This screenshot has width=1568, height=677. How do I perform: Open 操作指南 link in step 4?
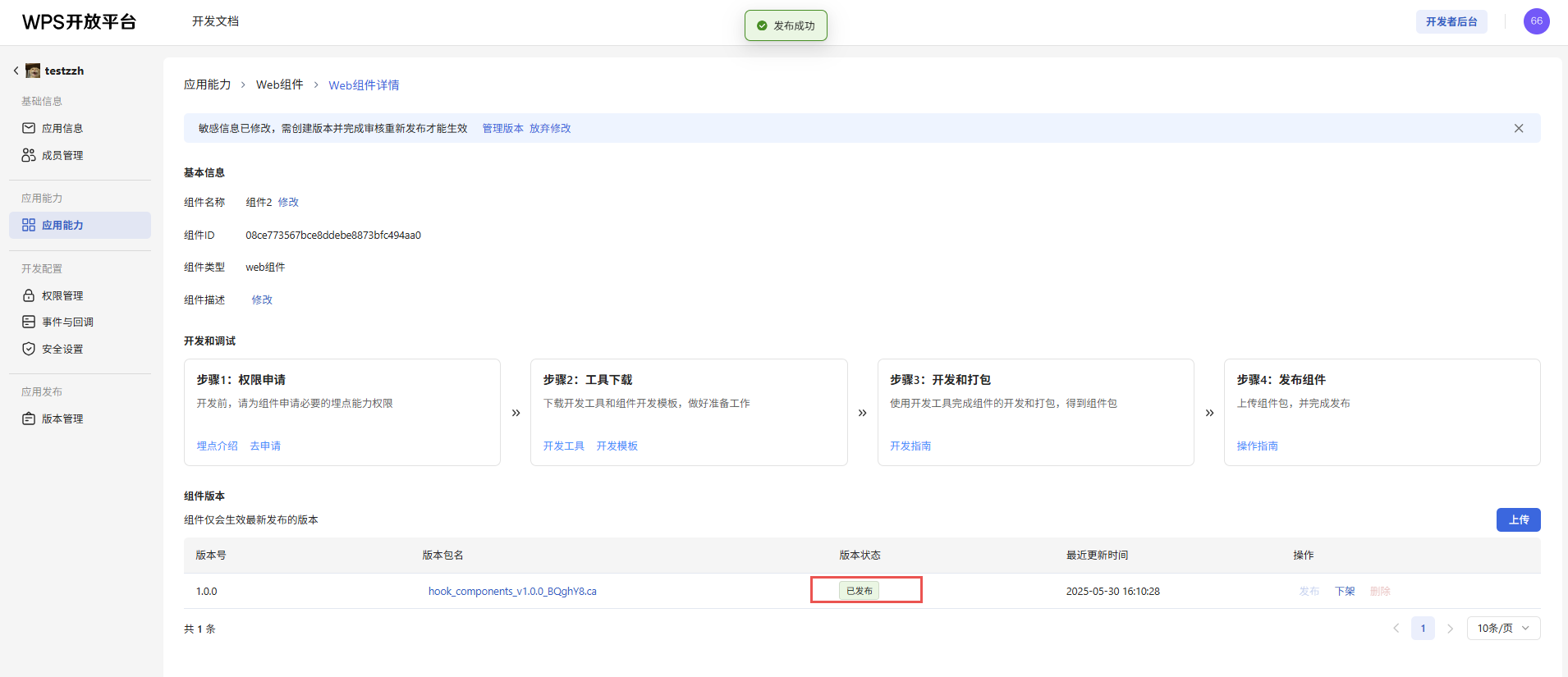pos(1258,446)
